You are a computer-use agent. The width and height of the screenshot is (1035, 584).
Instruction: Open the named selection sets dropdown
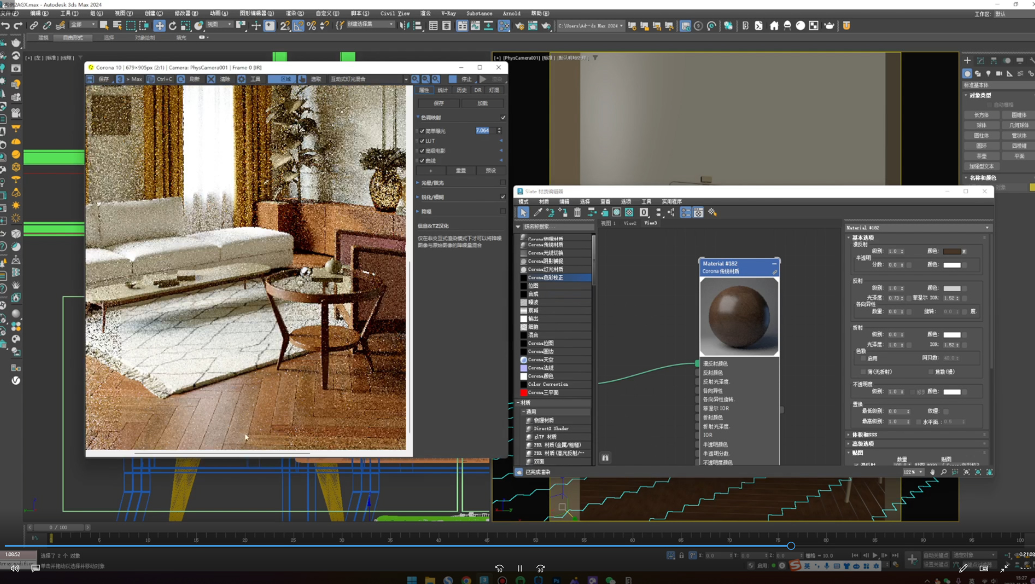coord(371,25)
